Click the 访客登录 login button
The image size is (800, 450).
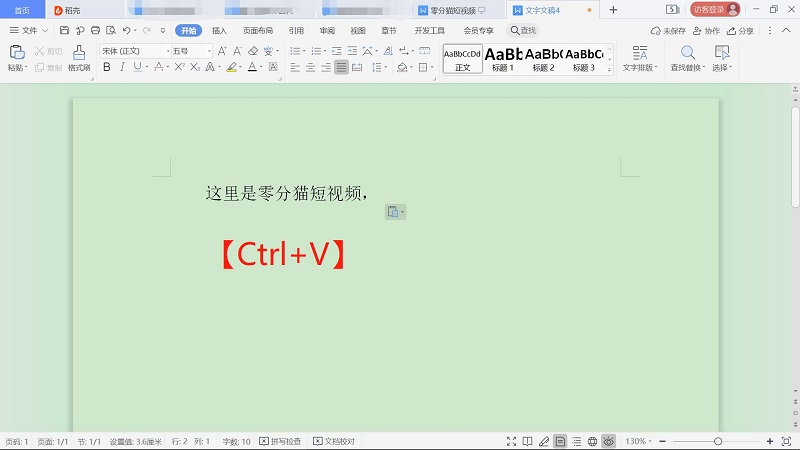715,9
